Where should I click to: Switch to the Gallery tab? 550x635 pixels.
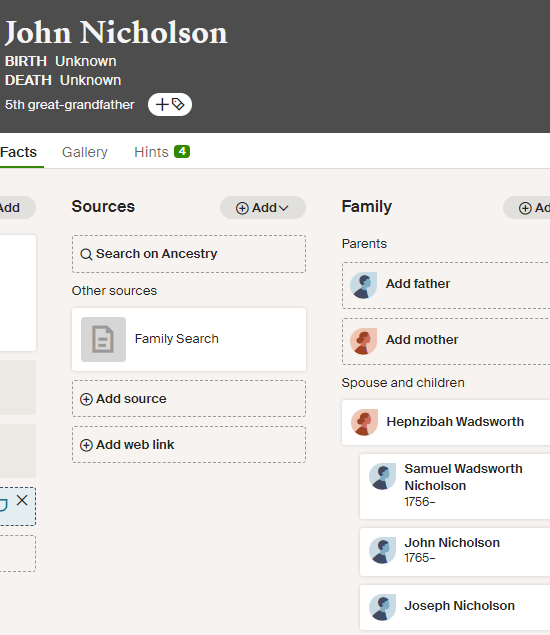click(85, 152)
